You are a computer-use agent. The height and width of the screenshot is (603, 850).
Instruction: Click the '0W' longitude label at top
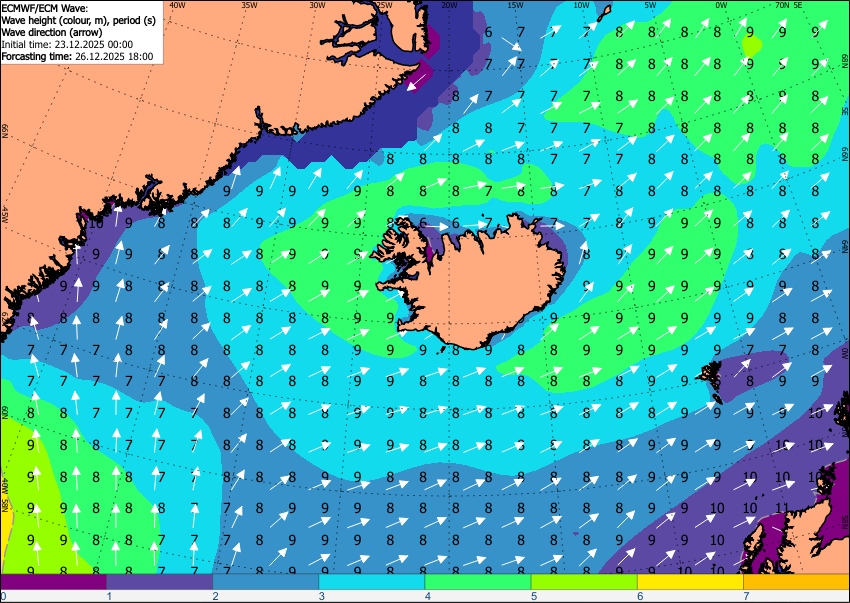tap(721, 5)
